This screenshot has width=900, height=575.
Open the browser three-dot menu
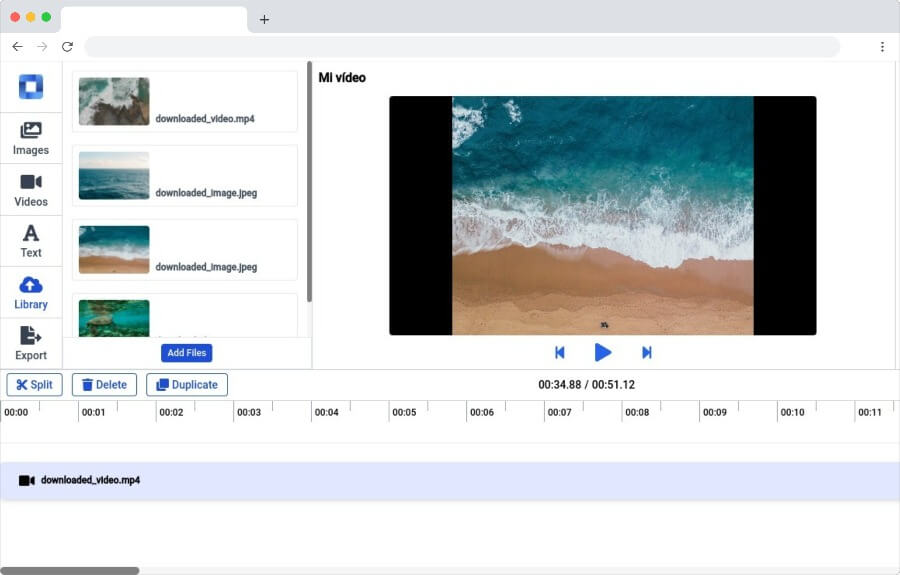(x=882, y=46)
